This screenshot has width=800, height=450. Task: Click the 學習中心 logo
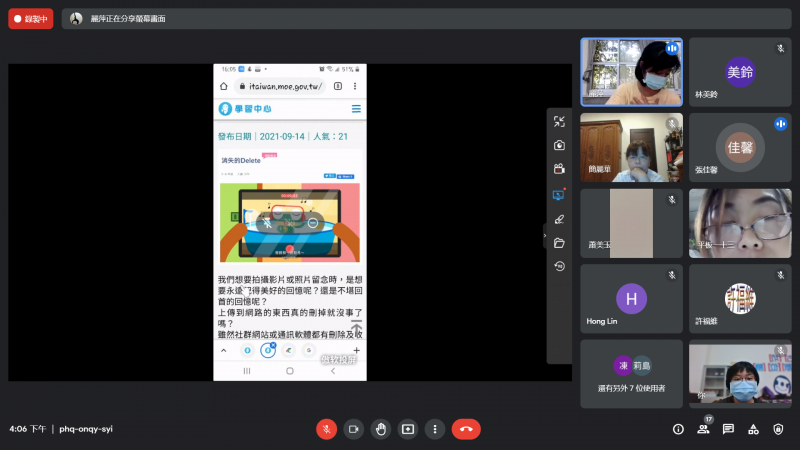245,109
